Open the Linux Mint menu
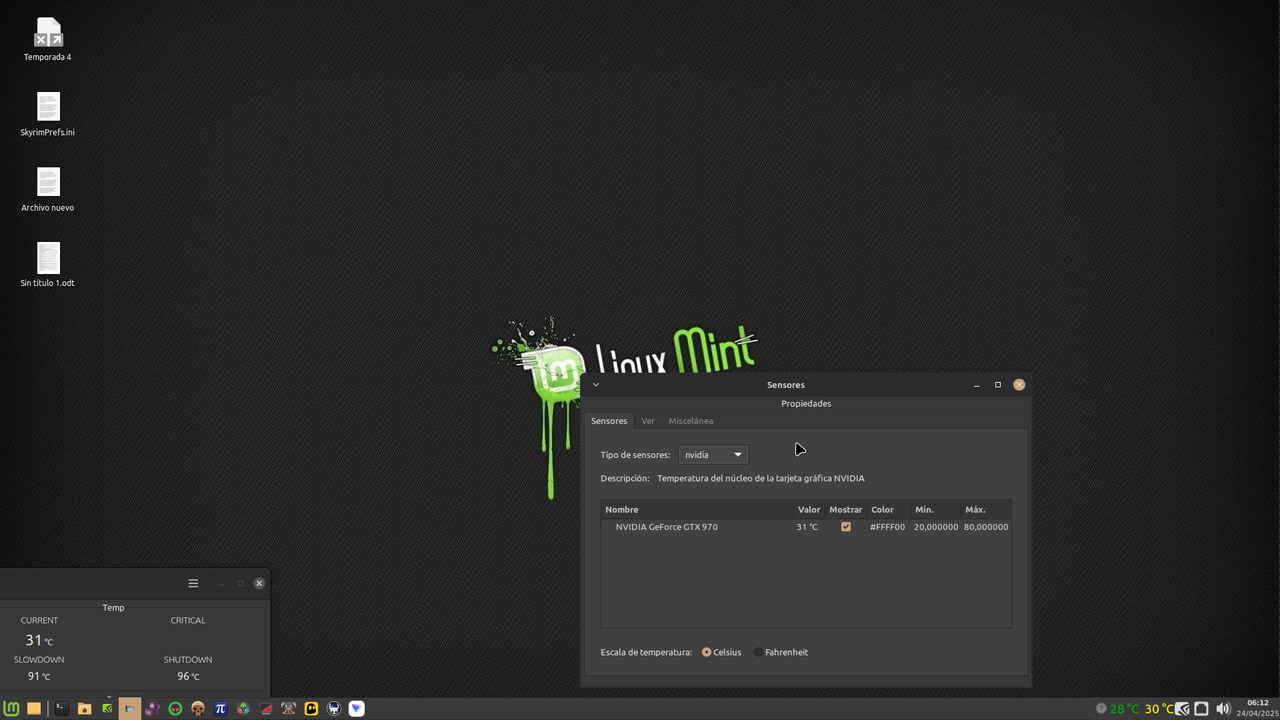Screen dimensions: 1280x720 point(11,708)
